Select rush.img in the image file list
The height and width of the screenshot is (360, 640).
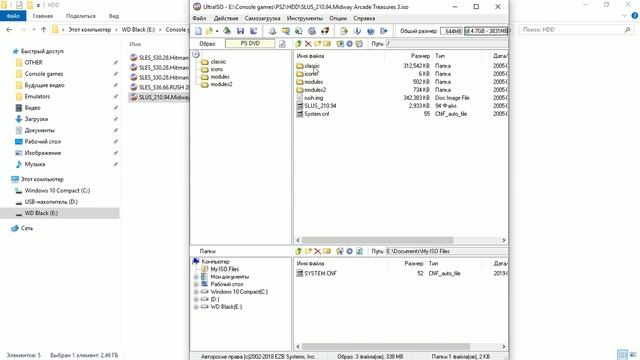313,98
